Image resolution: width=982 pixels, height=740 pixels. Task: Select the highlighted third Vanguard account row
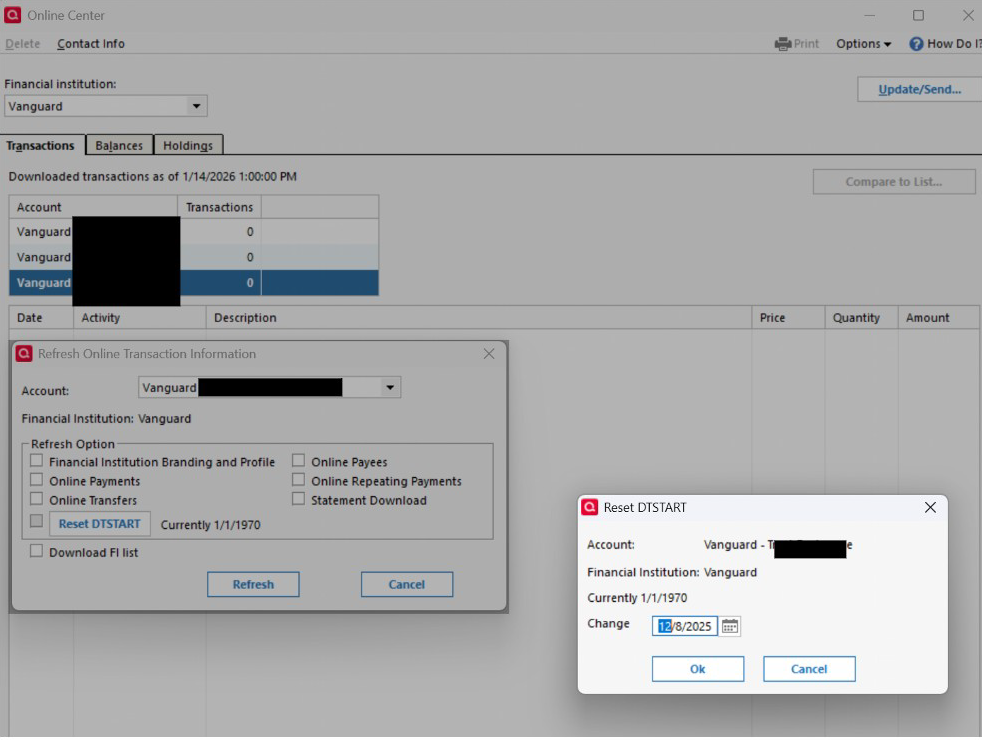194,283
